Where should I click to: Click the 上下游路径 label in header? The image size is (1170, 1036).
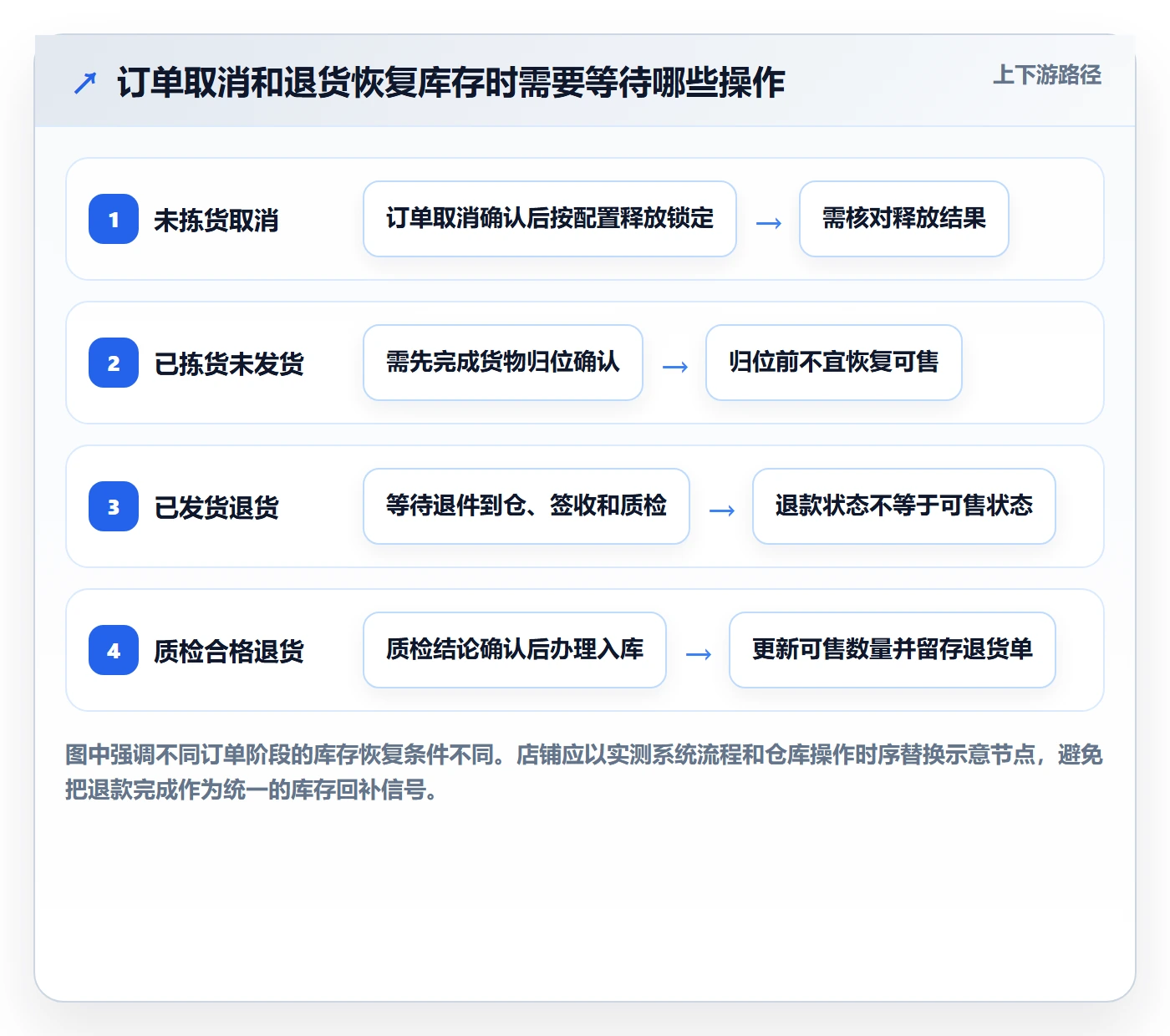(x=1047, y=75)
